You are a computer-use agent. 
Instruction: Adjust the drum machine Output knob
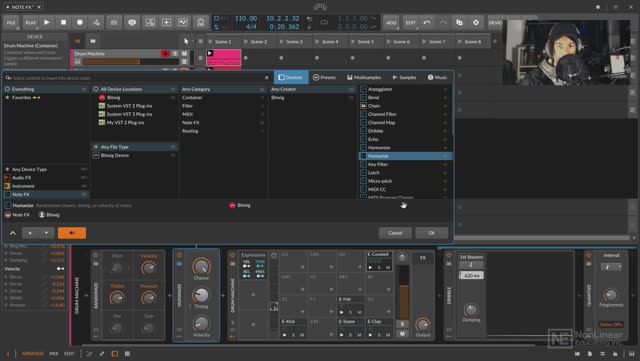pos(423,325)
